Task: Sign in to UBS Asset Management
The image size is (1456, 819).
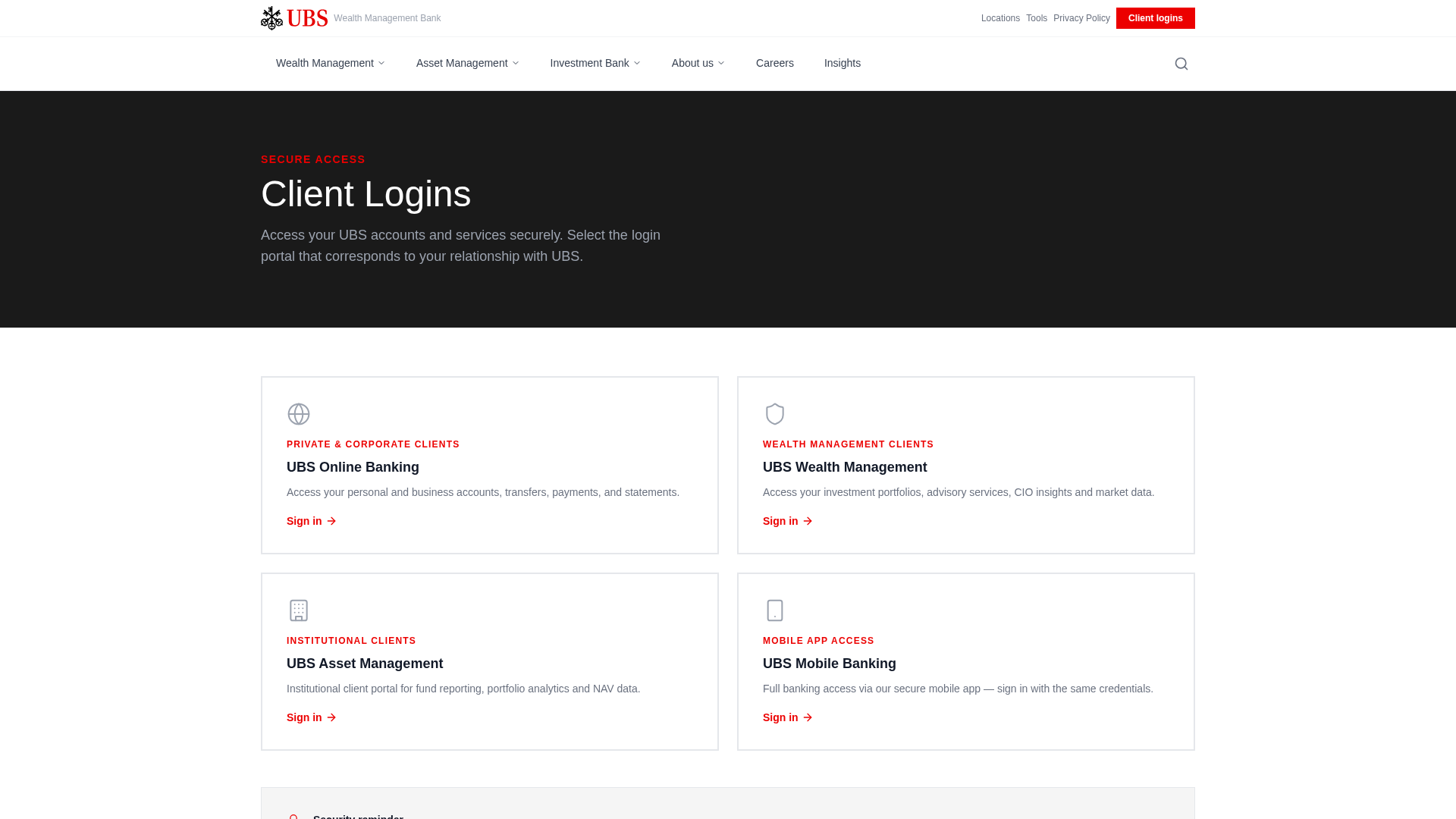Action: pyautogui.click(x=312, y=717)
